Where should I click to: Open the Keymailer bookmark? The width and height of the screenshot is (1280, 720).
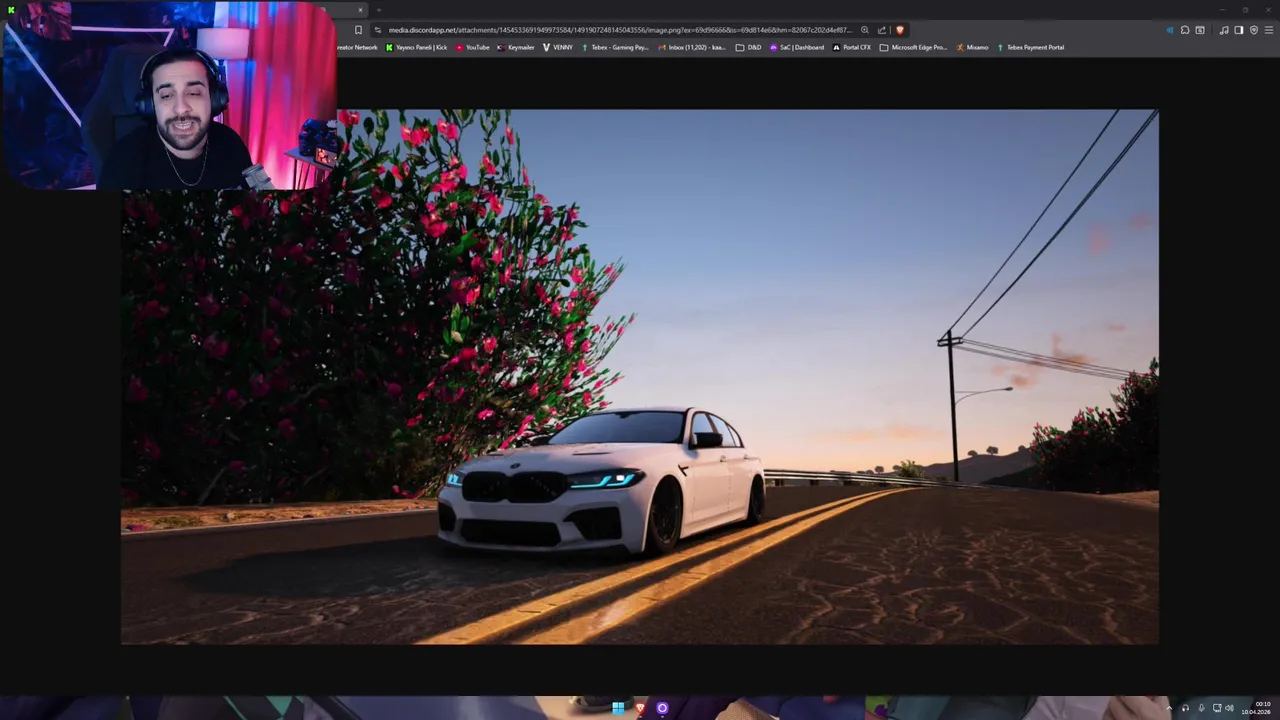(516, 47)
